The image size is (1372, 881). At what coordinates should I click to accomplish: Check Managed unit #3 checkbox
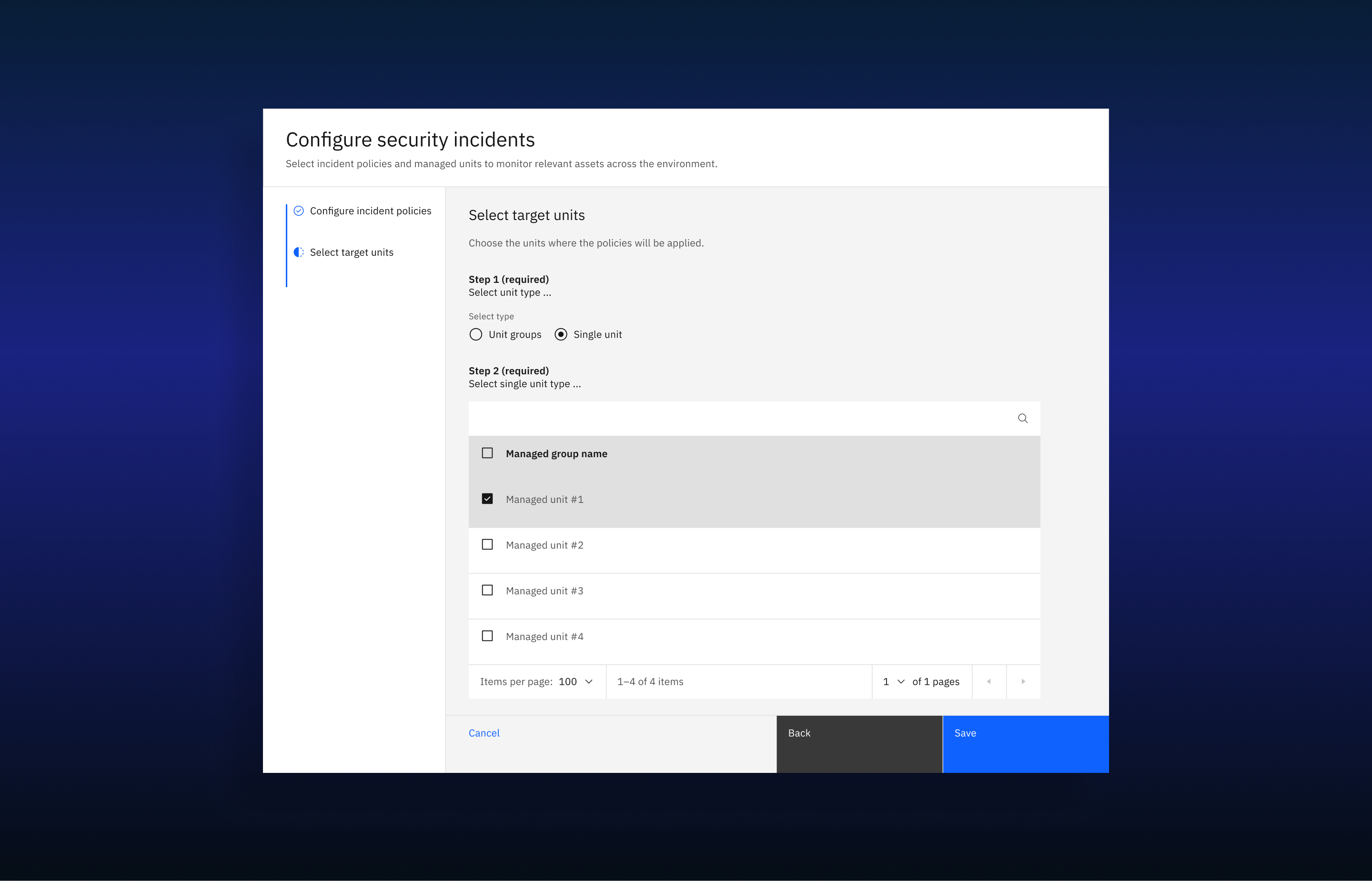(487, 591)
